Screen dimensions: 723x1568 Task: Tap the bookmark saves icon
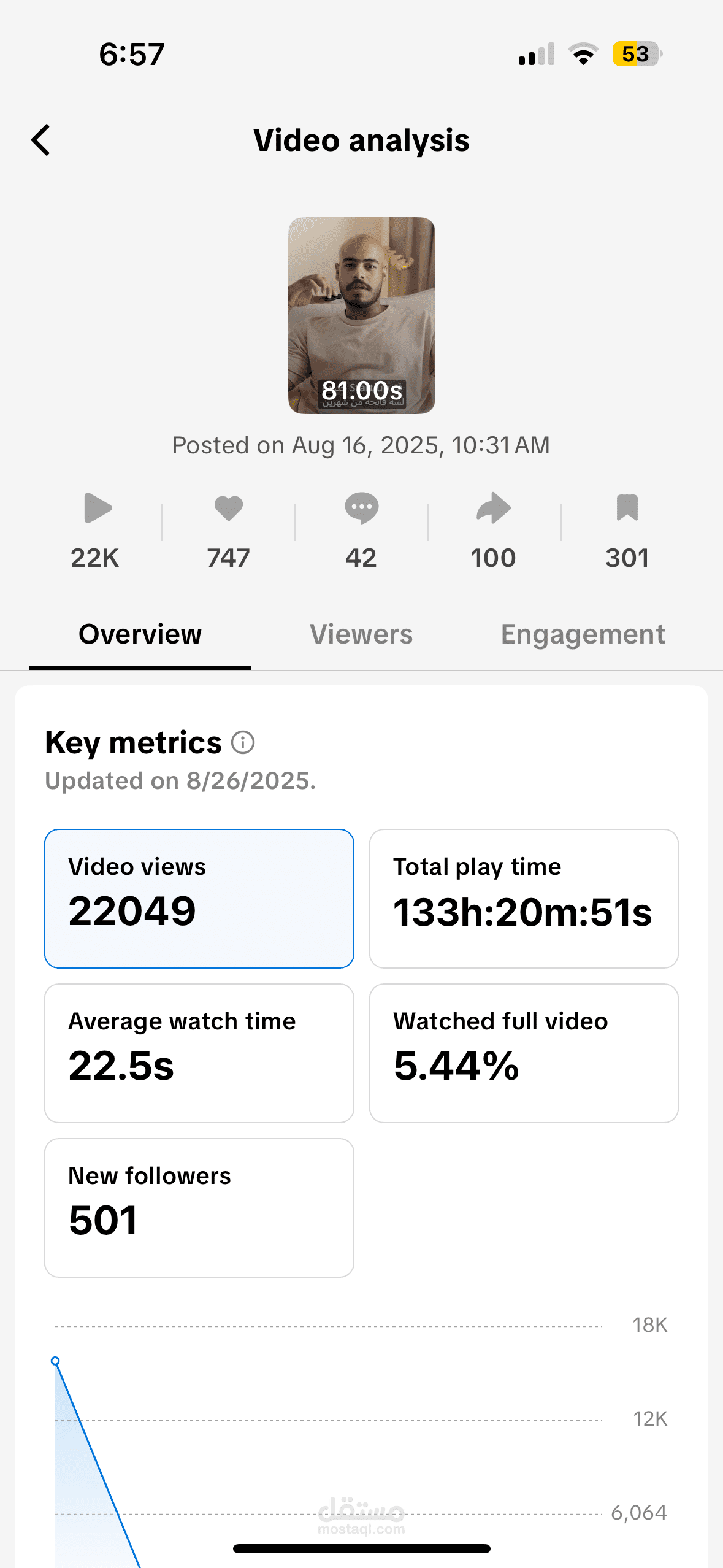tap(627, 509)
